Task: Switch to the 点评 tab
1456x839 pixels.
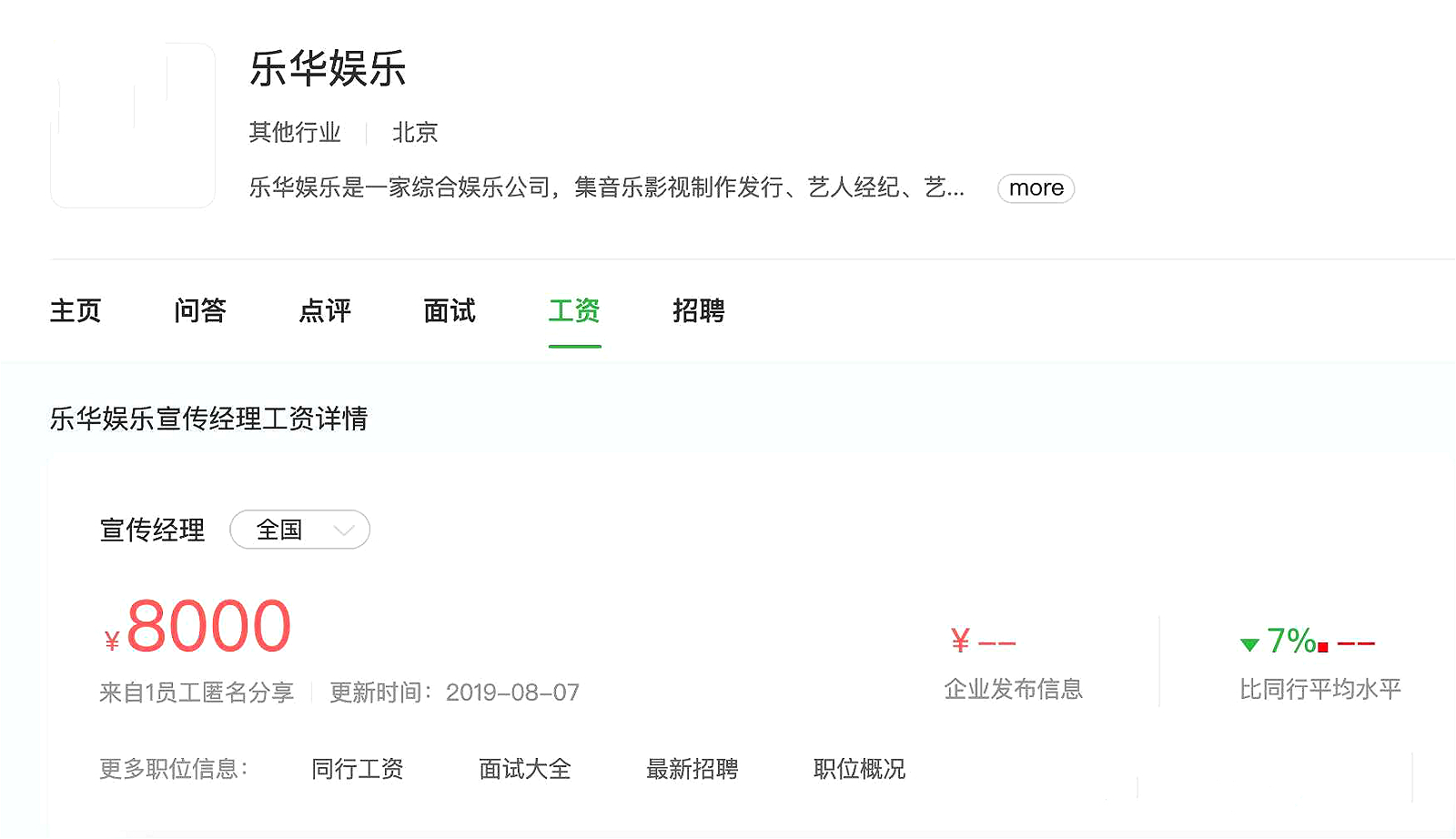Action: pyautogui.click(x=325, y=312)
